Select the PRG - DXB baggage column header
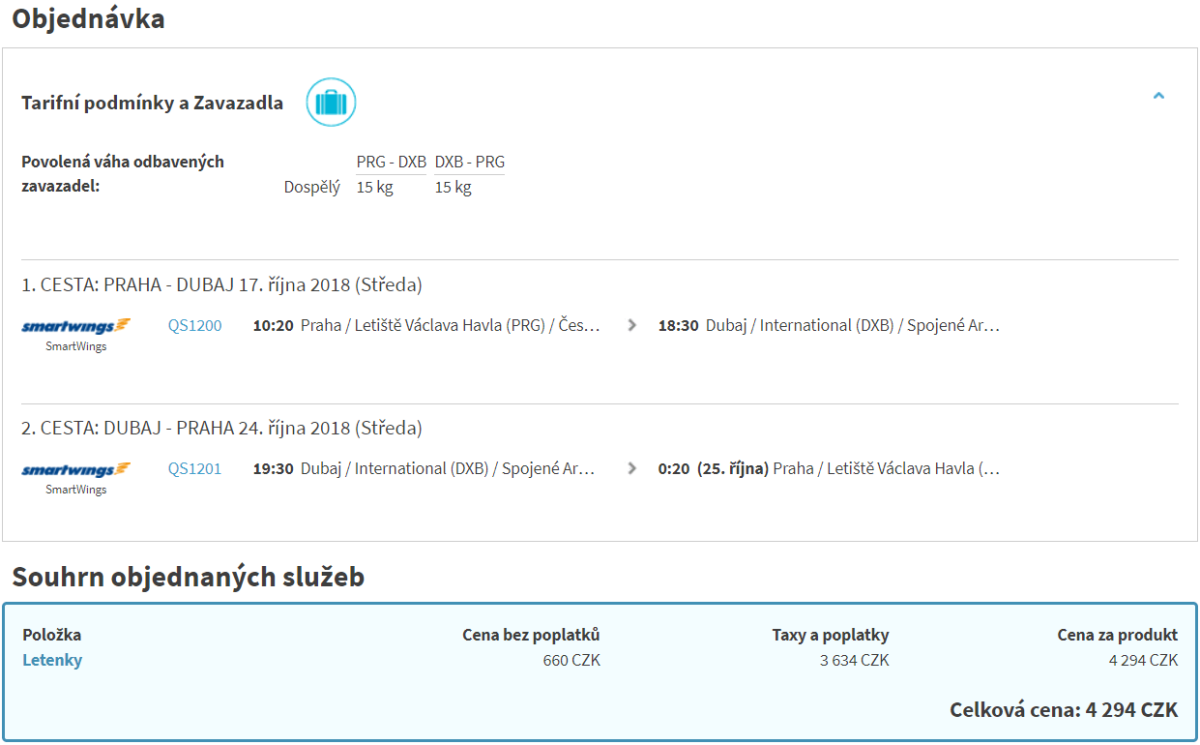Image resolution: width=1200 pixels, height=745 pixels. click(391, 162)
